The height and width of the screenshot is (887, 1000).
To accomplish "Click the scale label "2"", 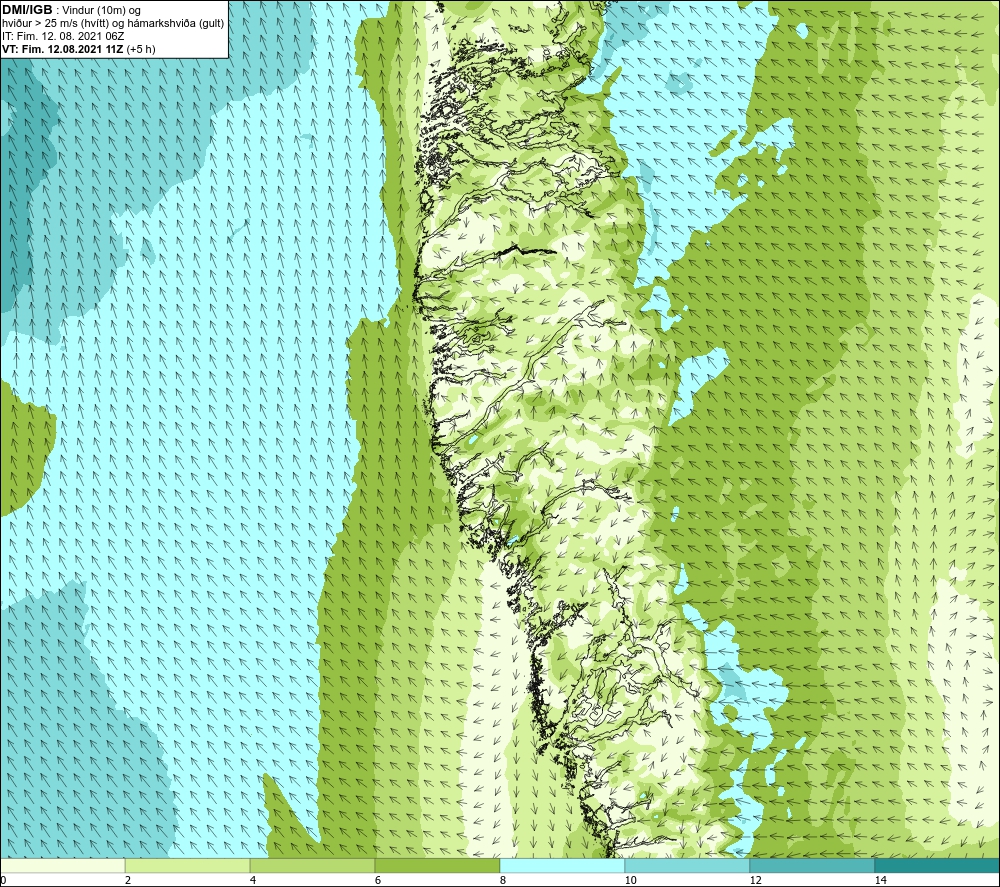I will tap(128, 881).
